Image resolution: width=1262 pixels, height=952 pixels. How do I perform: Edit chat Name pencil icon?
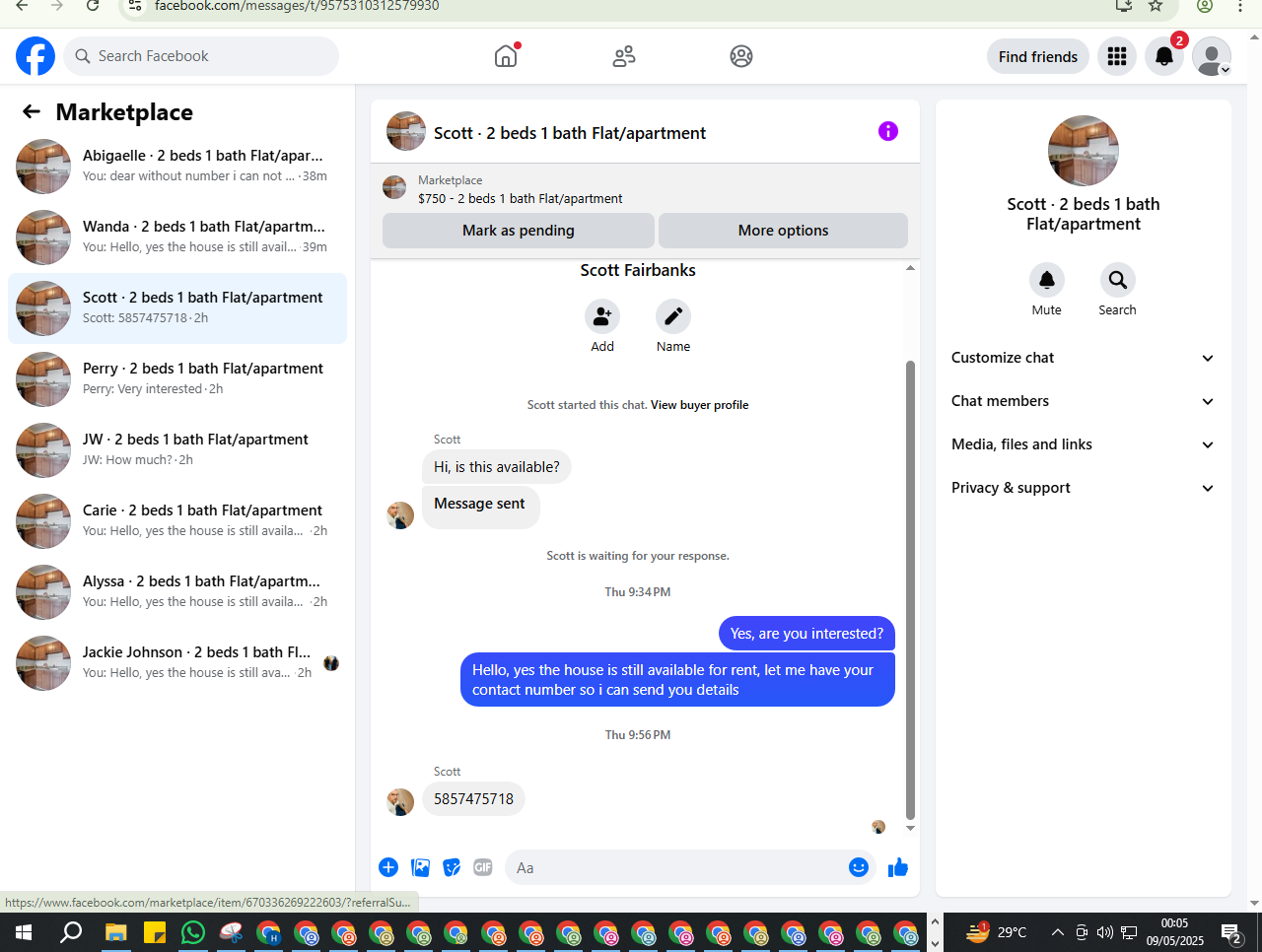673,316
